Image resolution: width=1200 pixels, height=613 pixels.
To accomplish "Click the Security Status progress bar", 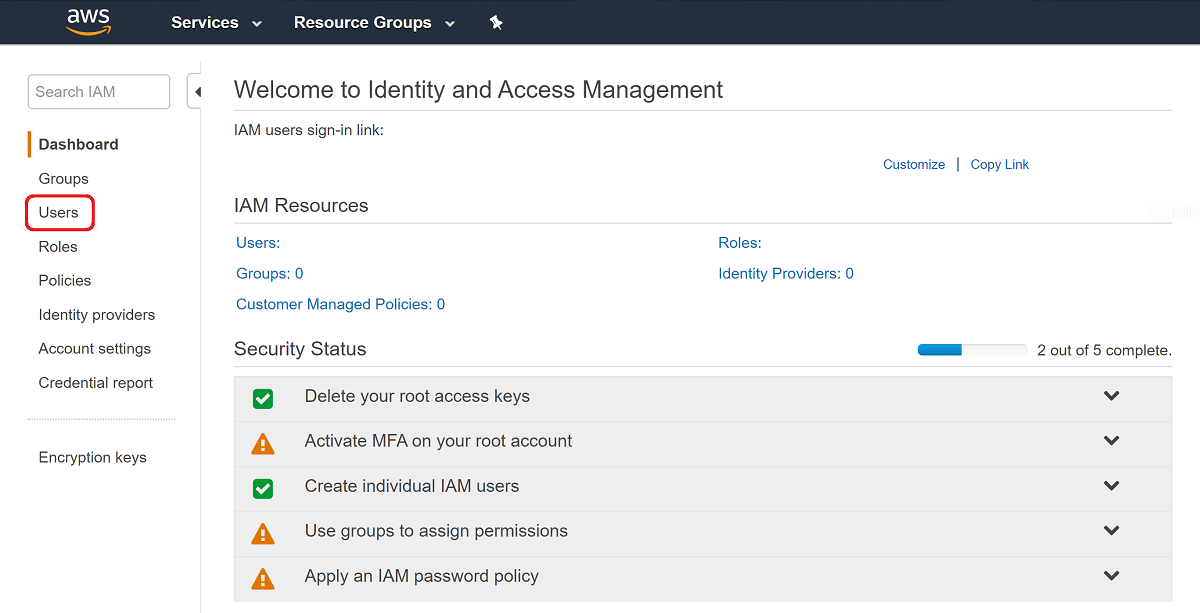I will [972, 350].
